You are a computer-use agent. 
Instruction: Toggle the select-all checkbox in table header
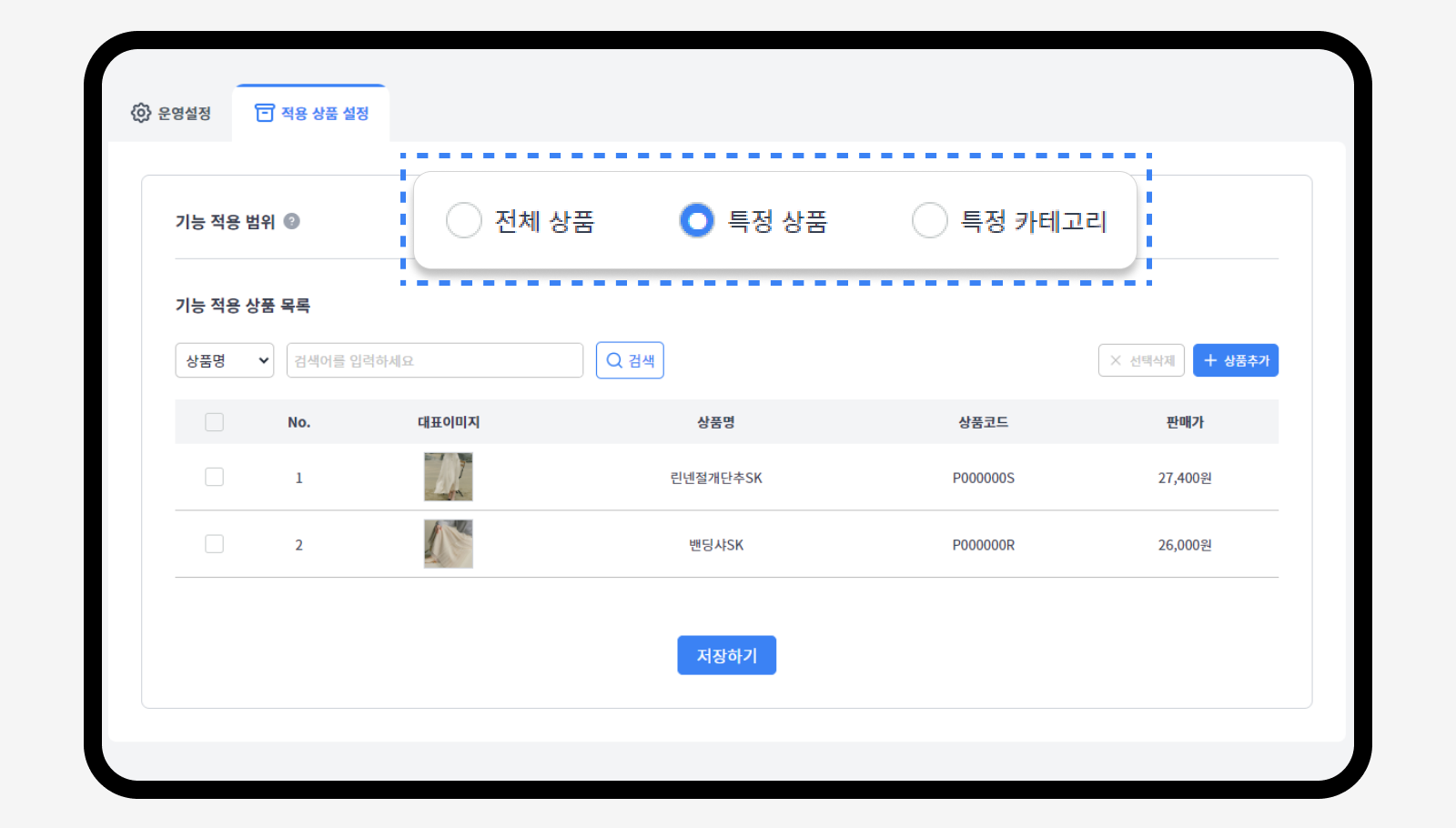pyautogui.click(x=215, y=422)
